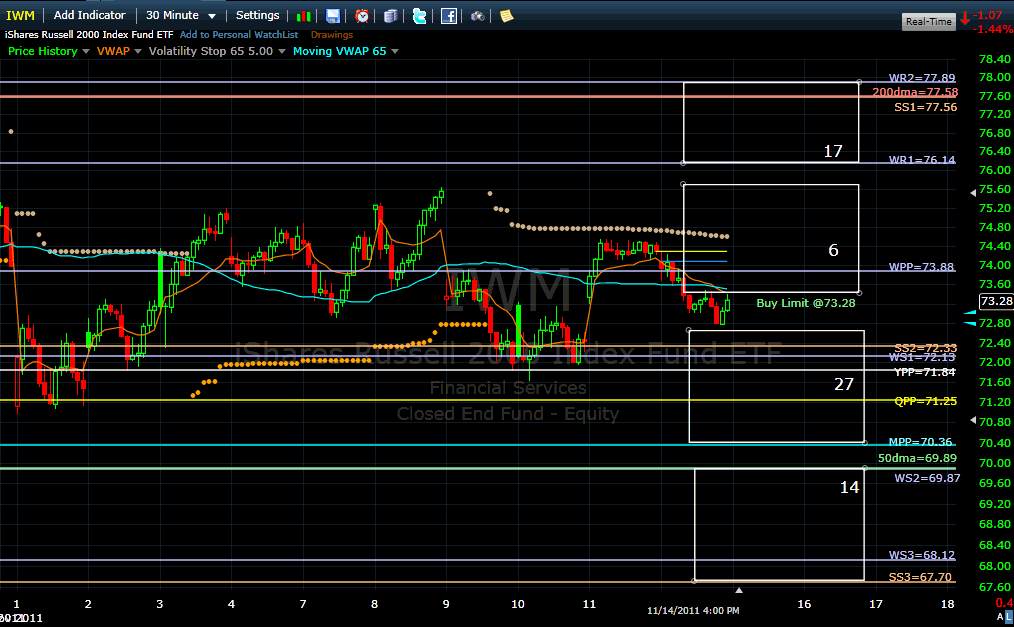Open the 30 Minute timeframe dropdown
The width and height of the screenshot is (1014, 627).
click(x=180, y=16)
